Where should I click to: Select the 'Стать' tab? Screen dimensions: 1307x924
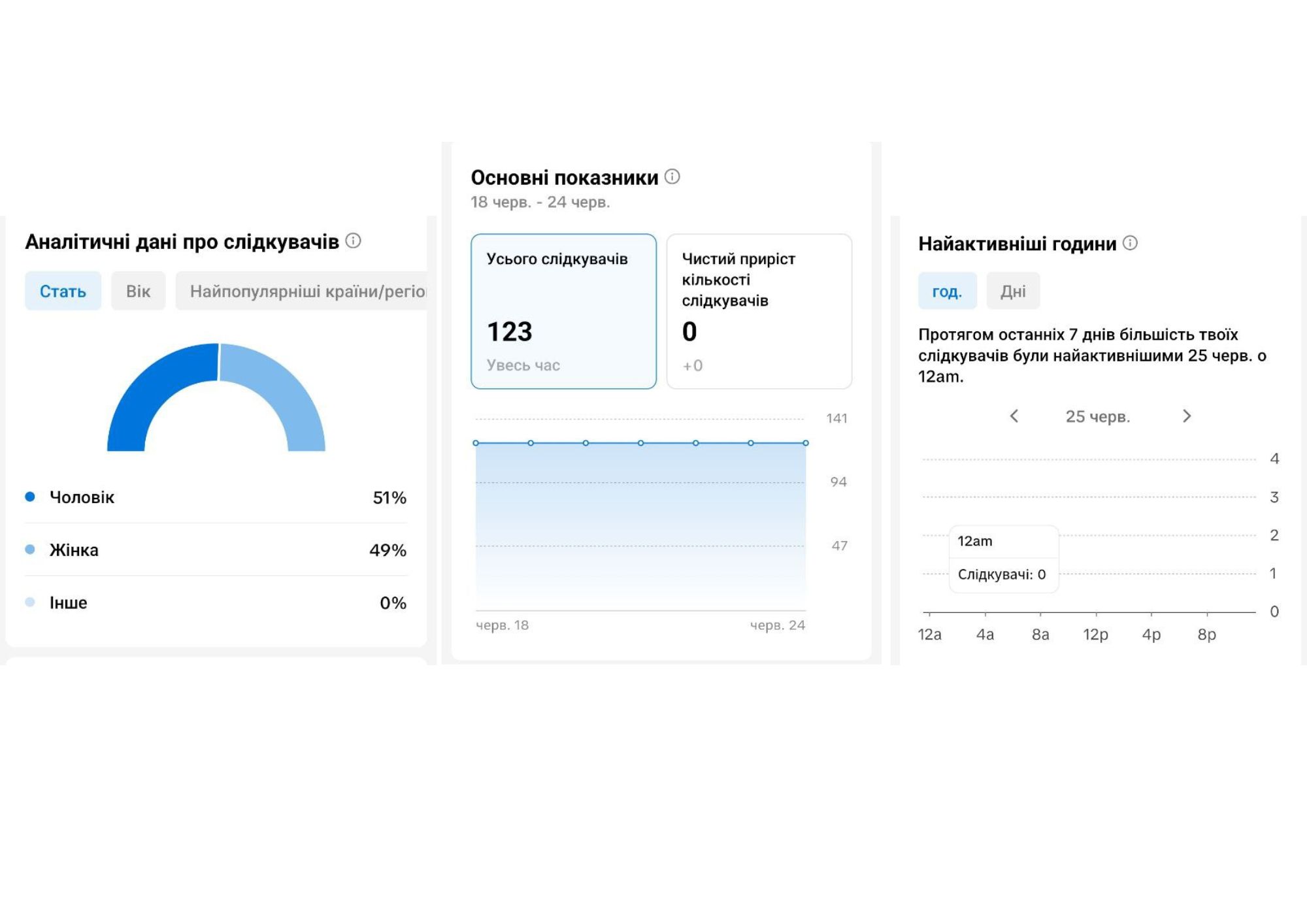point(63,290)
